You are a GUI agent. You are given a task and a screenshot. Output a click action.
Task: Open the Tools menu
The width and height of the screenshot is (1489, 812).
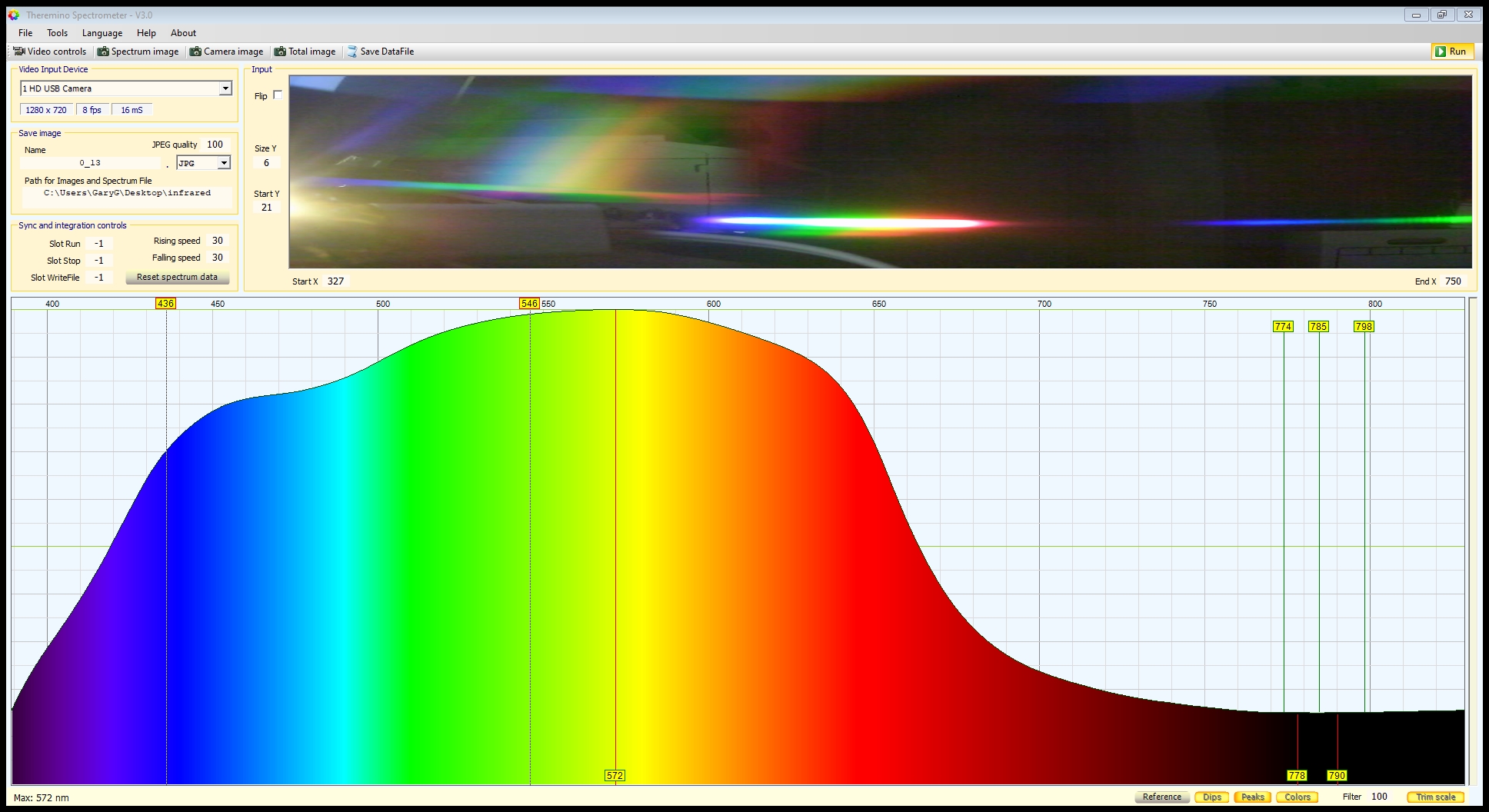click(57, 33)
